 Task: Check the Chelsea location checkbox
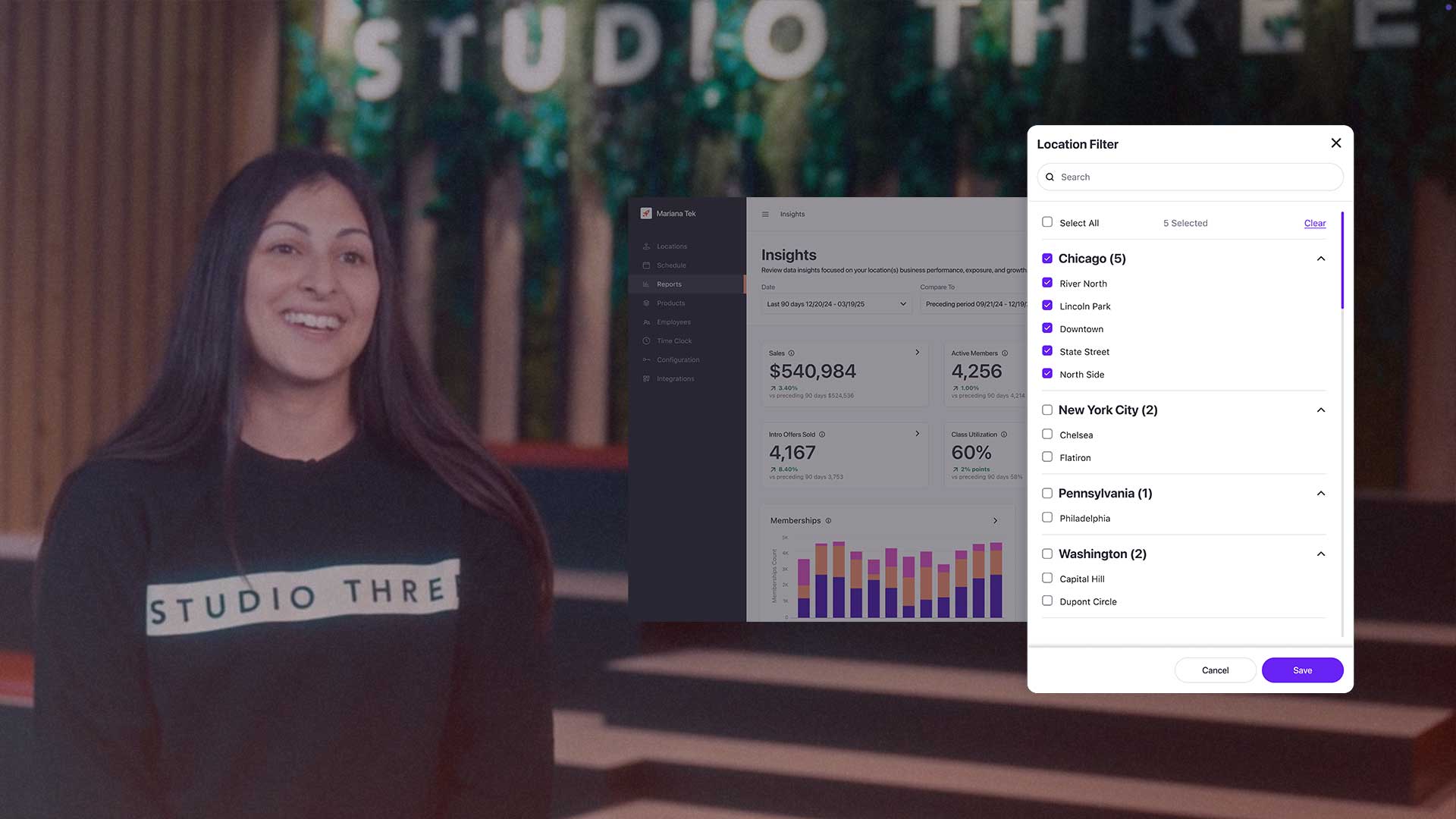coord(1047,435)
